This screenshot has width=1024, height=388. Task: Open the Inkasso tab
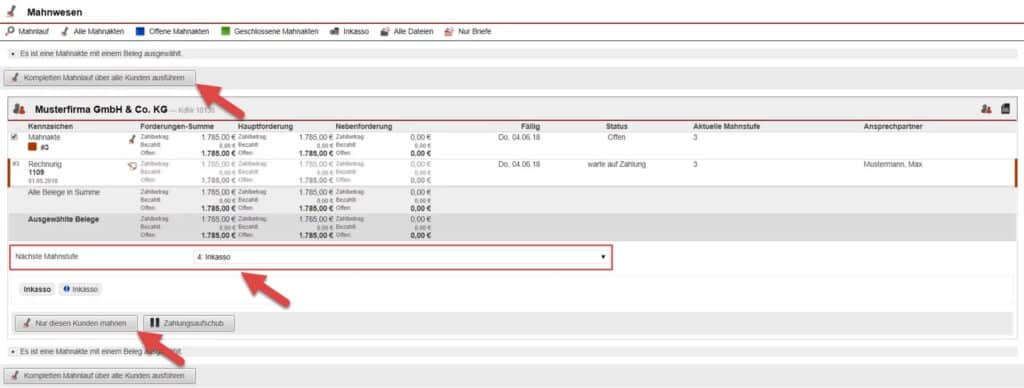pyautogui.click(x=349, y=31)
